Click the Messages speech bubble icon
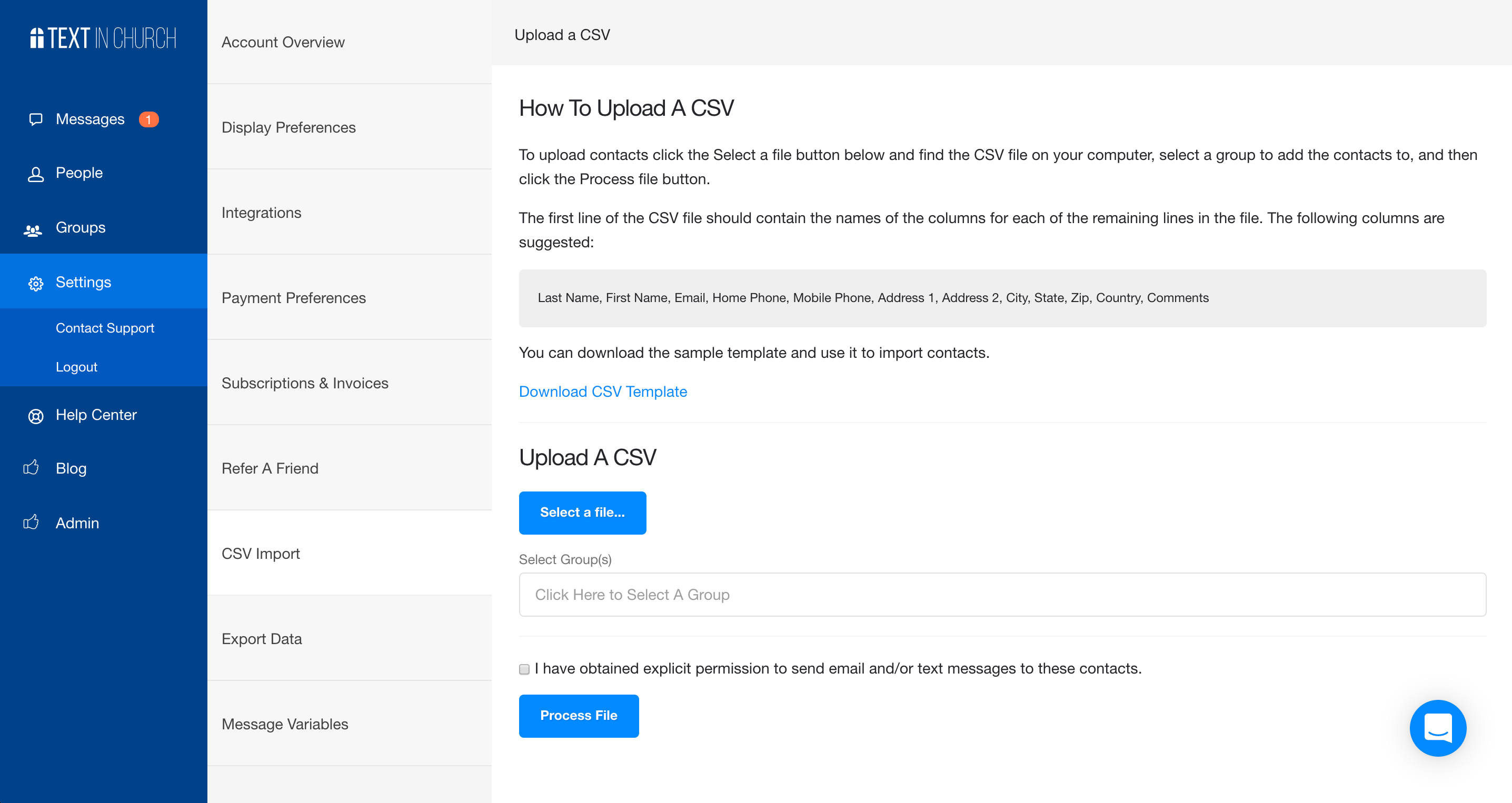Image resolution: width=1512 pixels, height=803 pixels. (x=36, y=119)
